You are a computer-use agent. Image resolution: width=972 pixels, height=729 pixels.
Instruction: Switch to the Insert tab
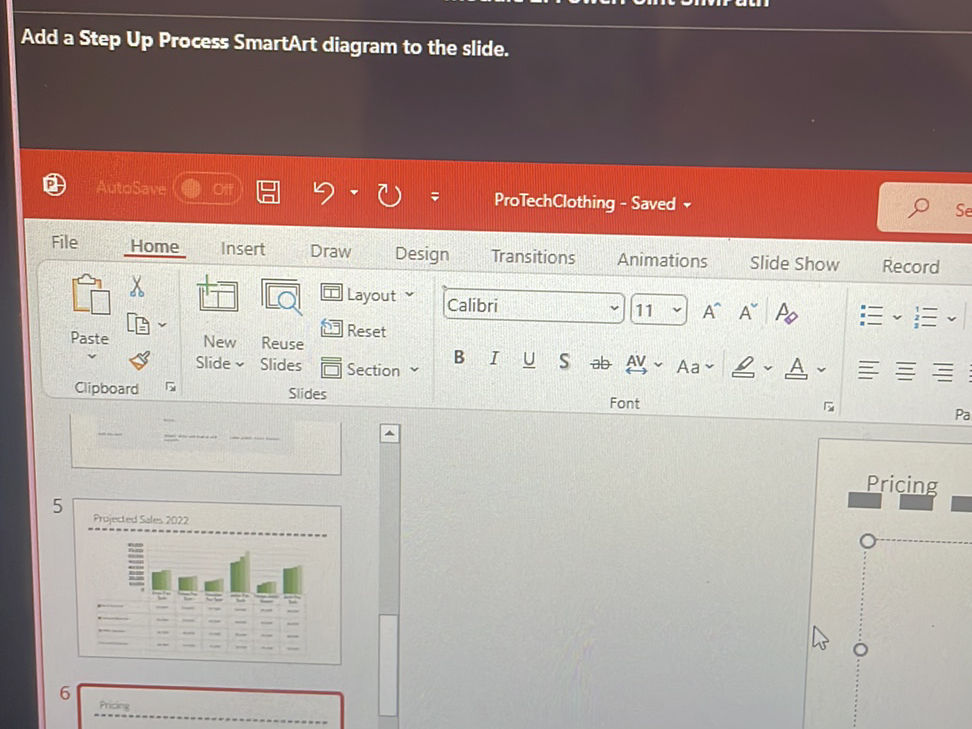coord(243,249)
